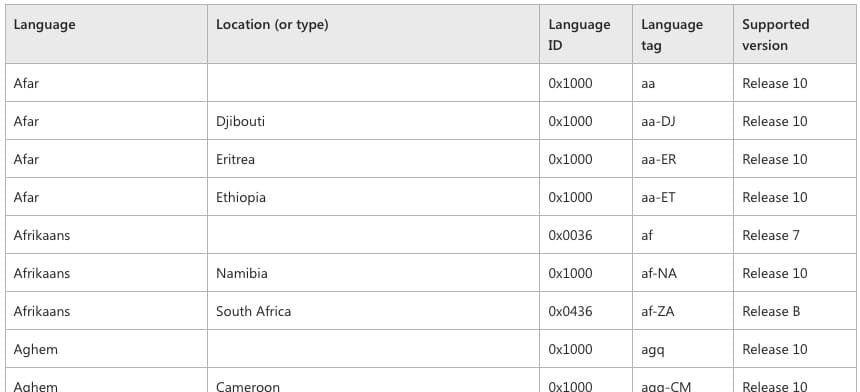Select the aa-DJ language tag cell
860x392 pixels.
683,121
